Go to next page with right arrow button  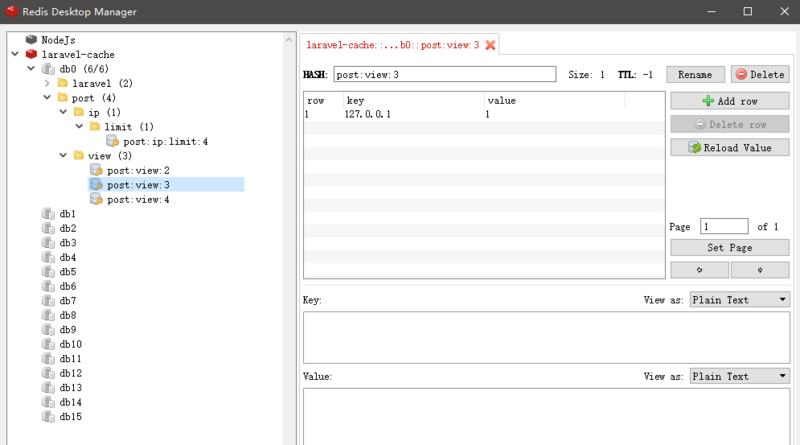pos(760,270)
